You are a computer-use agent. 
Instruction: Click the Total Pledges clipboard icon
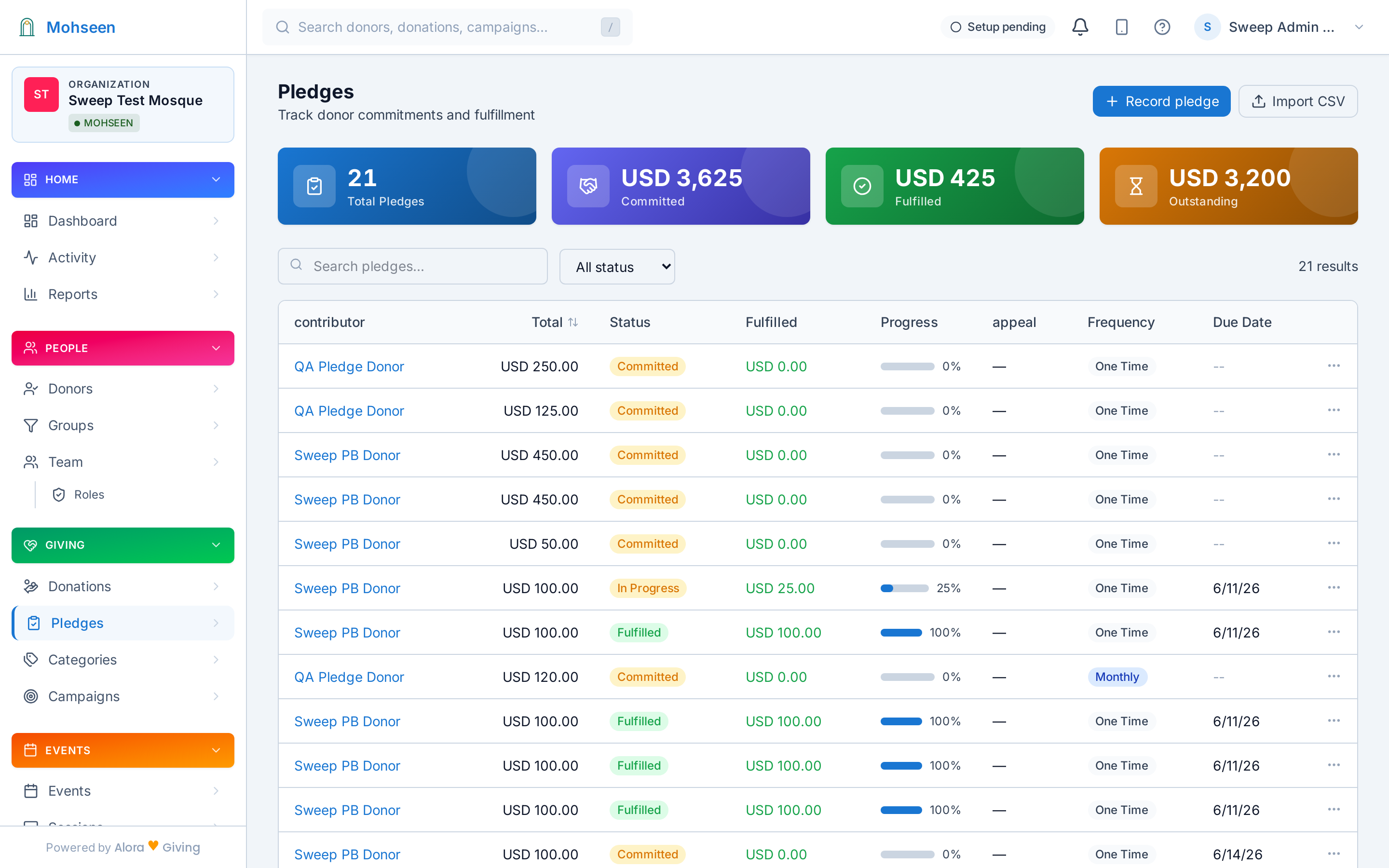[x=314, y=186]
